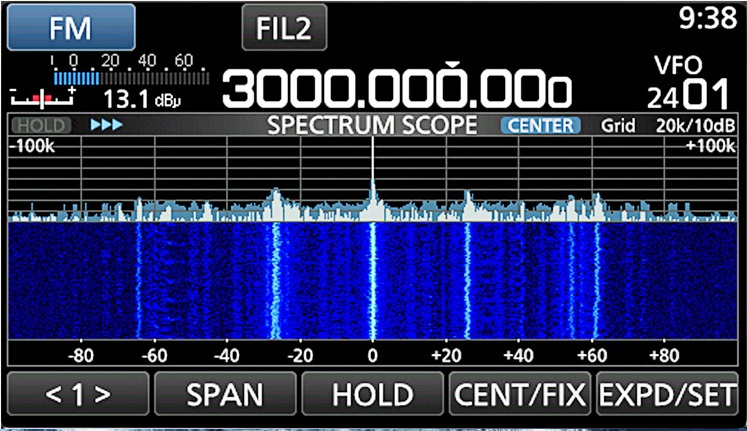Open the FIL2 filter selection
Viewport: 747px width, 431px height.
[284, 27]
